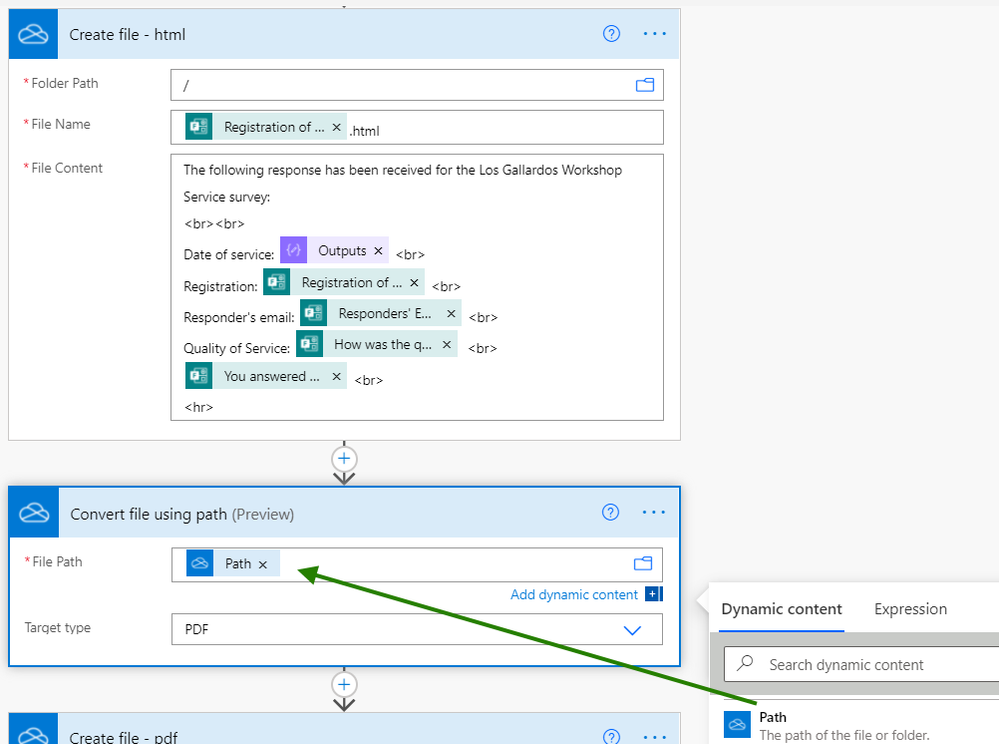Open the more options menu for Create file - pdf
The image size is (999, 744).
point(654,736)
